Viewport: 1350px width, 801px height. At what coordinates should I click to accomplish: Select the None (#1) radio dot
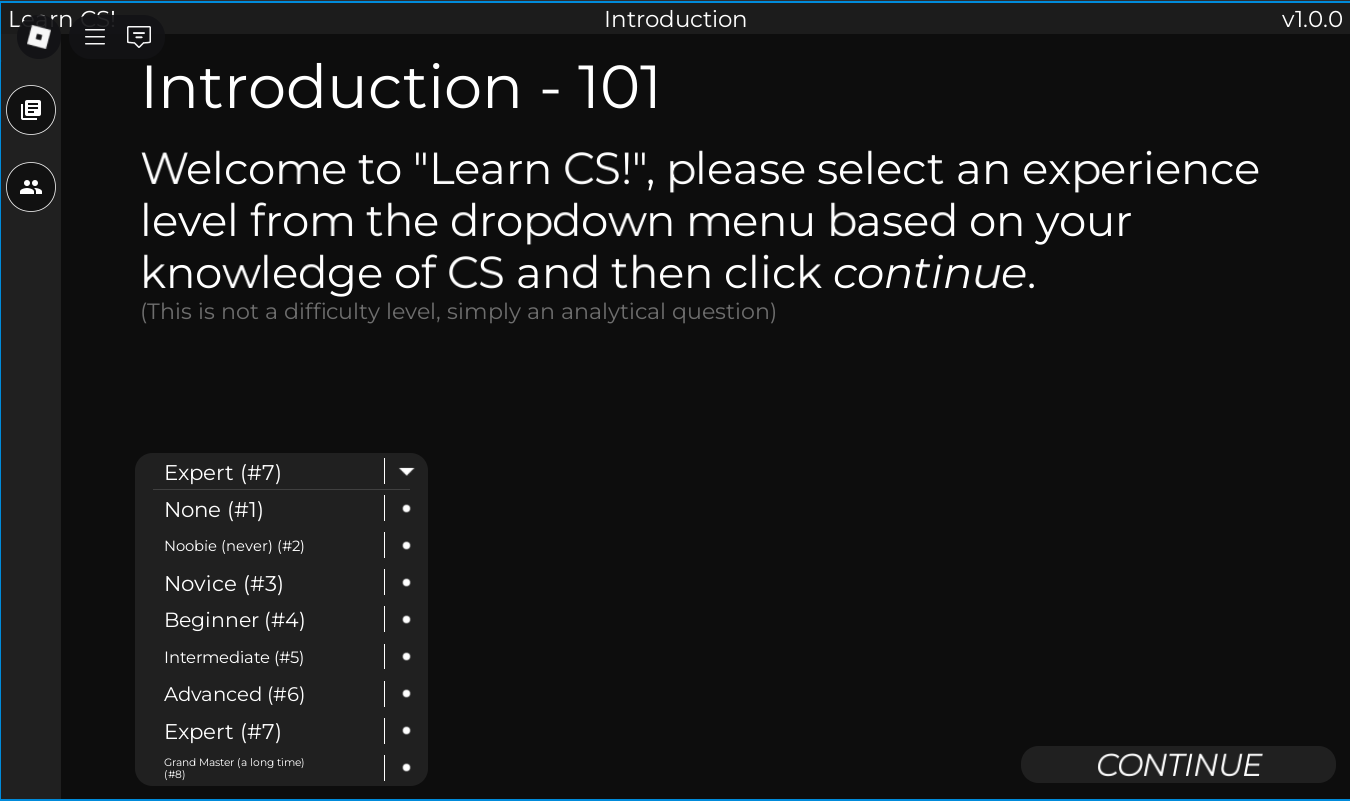(x=406, y=509)
